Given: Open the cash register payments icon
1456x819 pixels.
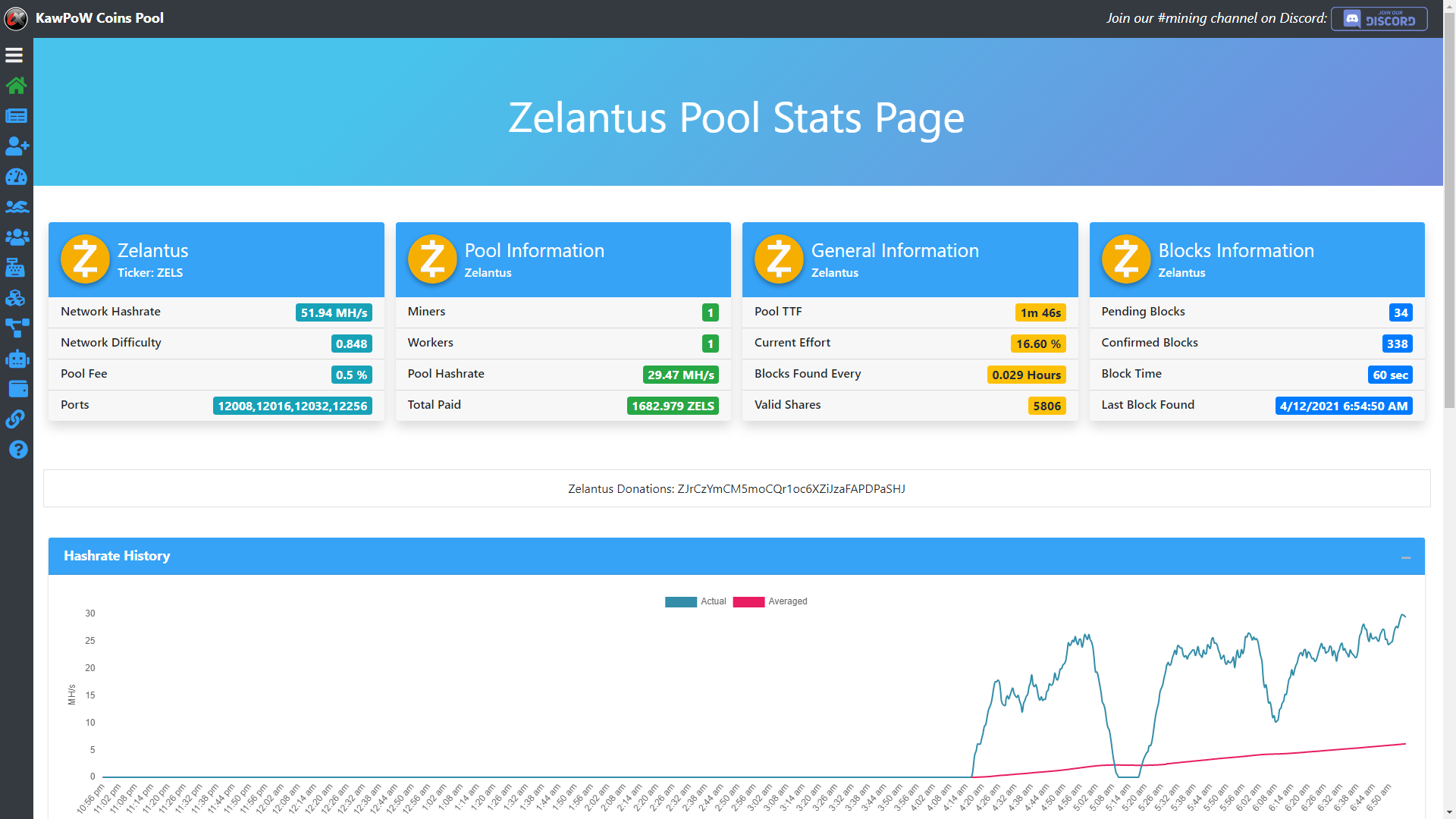Looking at the screenshot, I should (16, 268).
